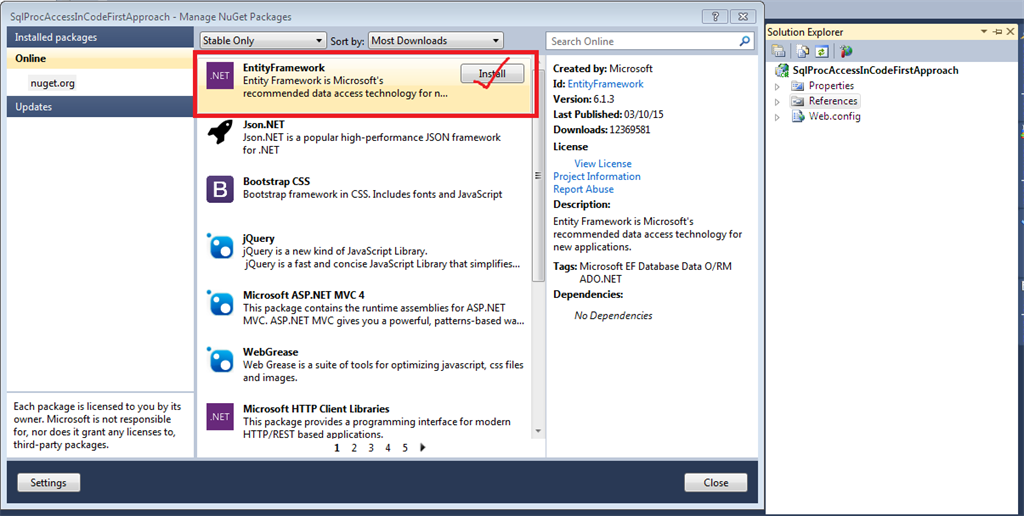The height and width of the screenshot is (516, 1024).
Task: Expand the References node in Solution Explorer
Action: (777, 101)
